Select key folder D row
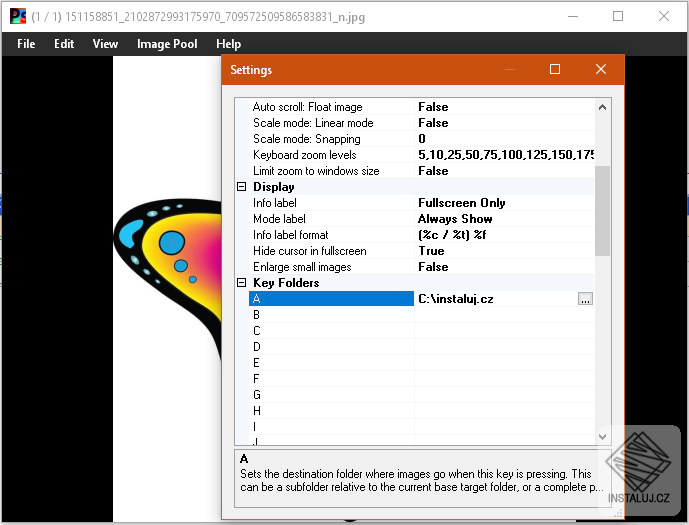This screenshot has height=525, width=689. pos(422,347)
